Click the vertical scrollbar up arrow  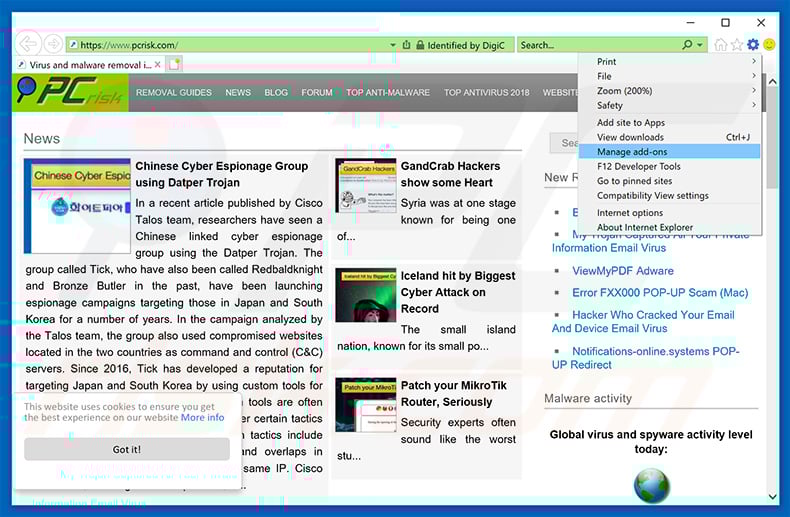[772, 81]
